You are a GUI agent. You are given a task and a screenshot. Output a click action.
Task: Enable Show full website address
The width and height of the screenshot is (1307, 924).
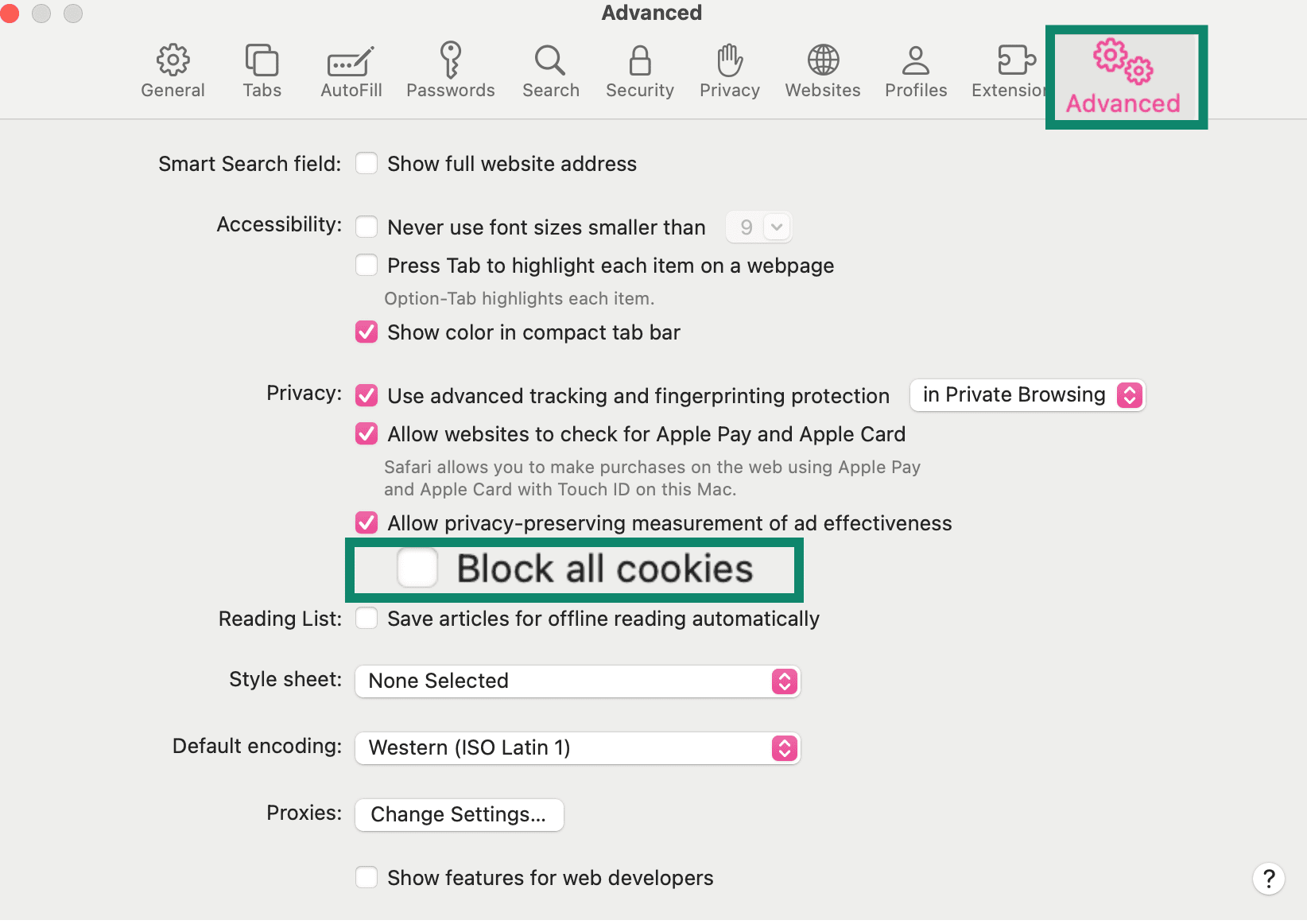[x=367, y=163]
